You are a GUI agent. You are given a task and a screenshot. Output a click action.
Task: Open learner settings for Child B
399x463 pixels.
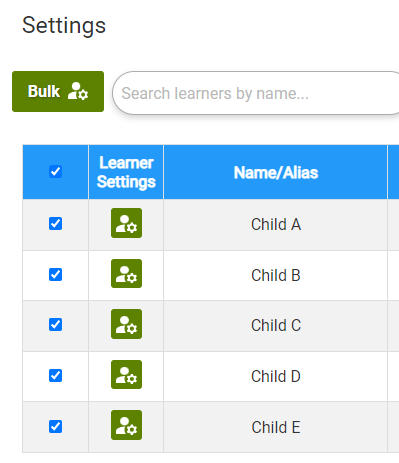point(126,274)
